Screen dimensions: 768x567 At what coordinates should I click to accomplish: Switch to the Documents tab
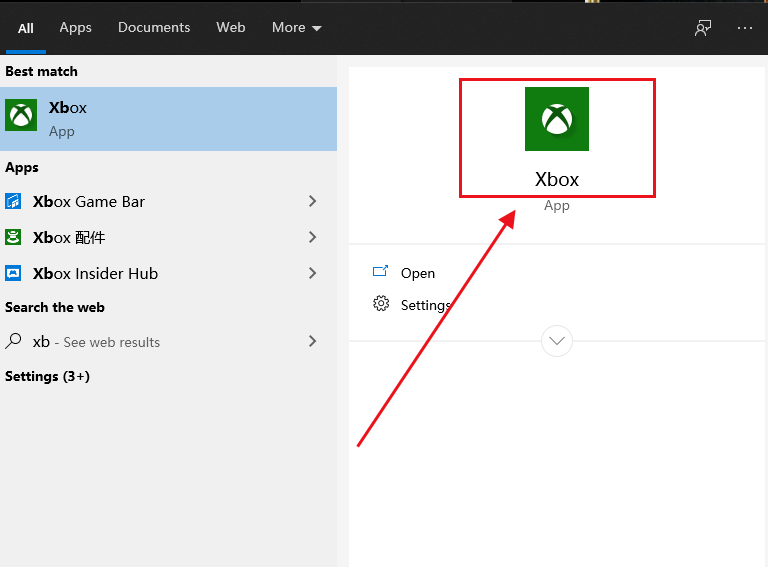pyautogui.click(x=154, y=28)
